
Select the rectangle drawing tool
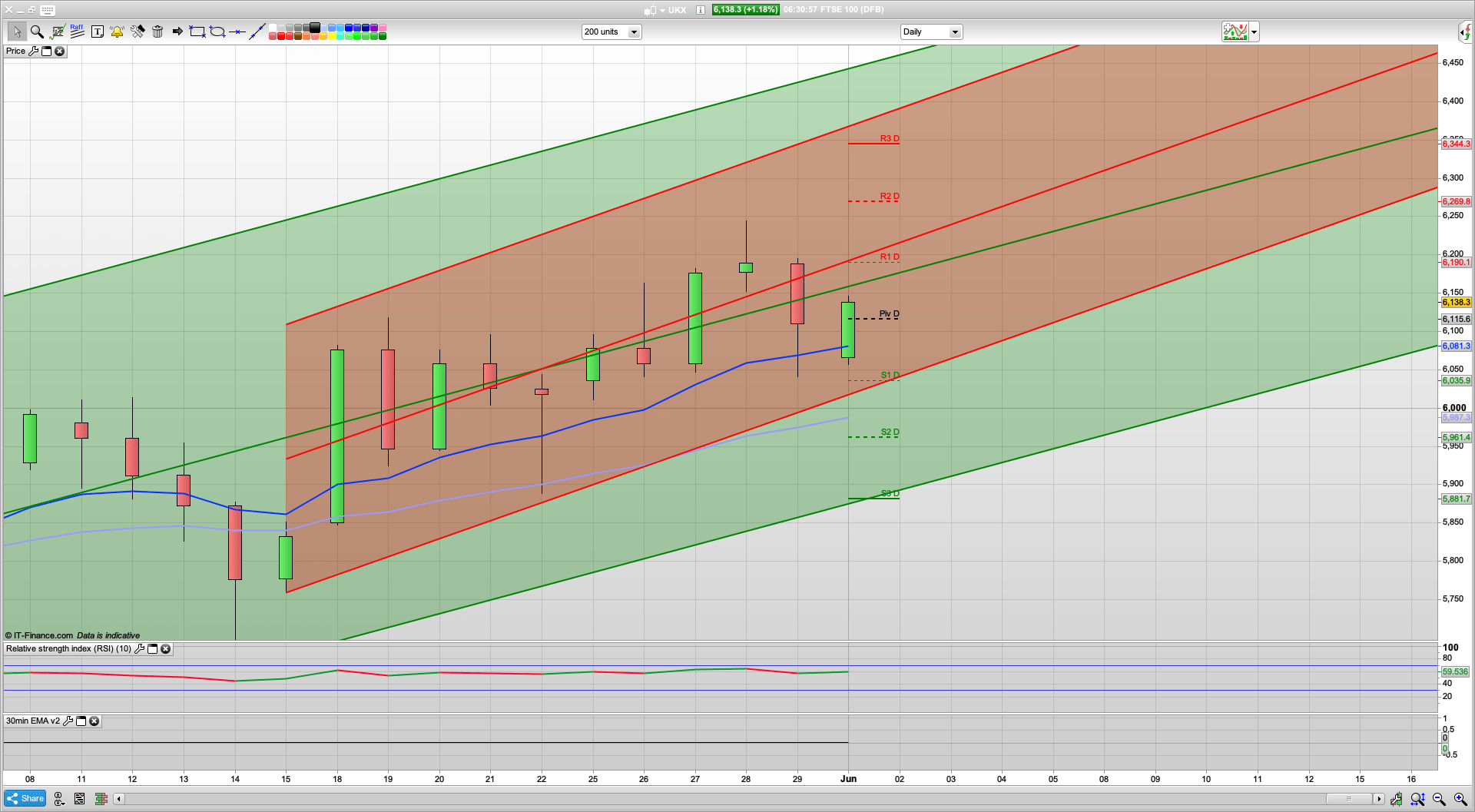pos(196,31)
